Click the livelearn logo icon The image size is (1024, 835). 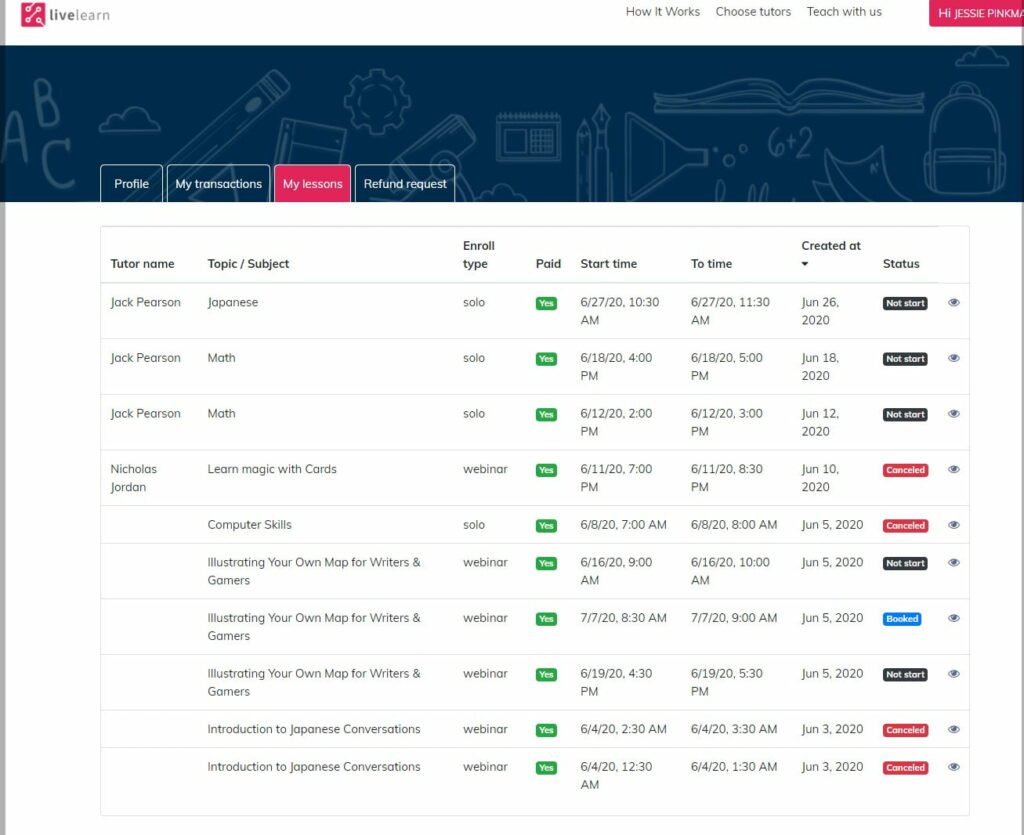[33, 15]
